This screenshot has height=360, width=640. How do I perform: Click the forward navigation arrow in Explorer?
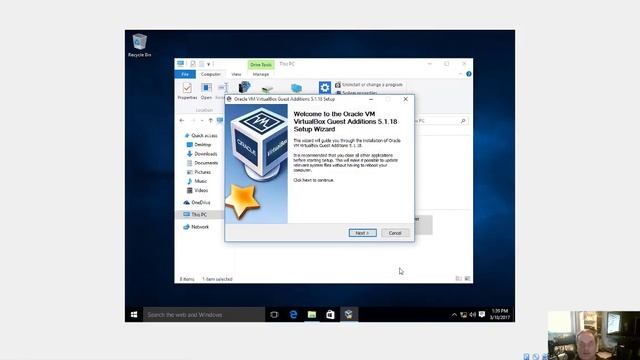tap(193, 120)
